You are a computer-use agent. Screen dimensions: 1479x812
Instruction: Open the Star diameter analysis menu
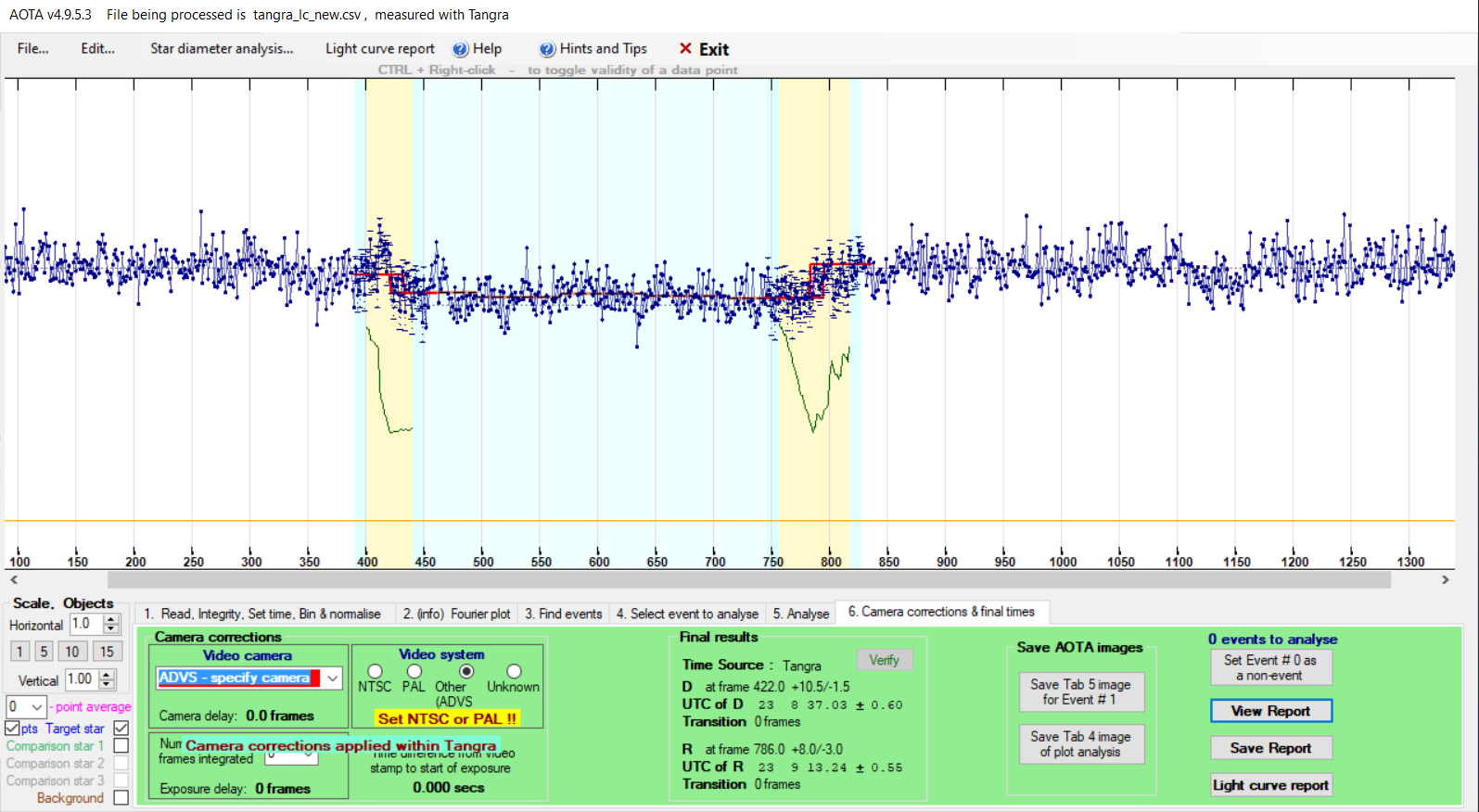pyautogui.click(x=222, y=49)
